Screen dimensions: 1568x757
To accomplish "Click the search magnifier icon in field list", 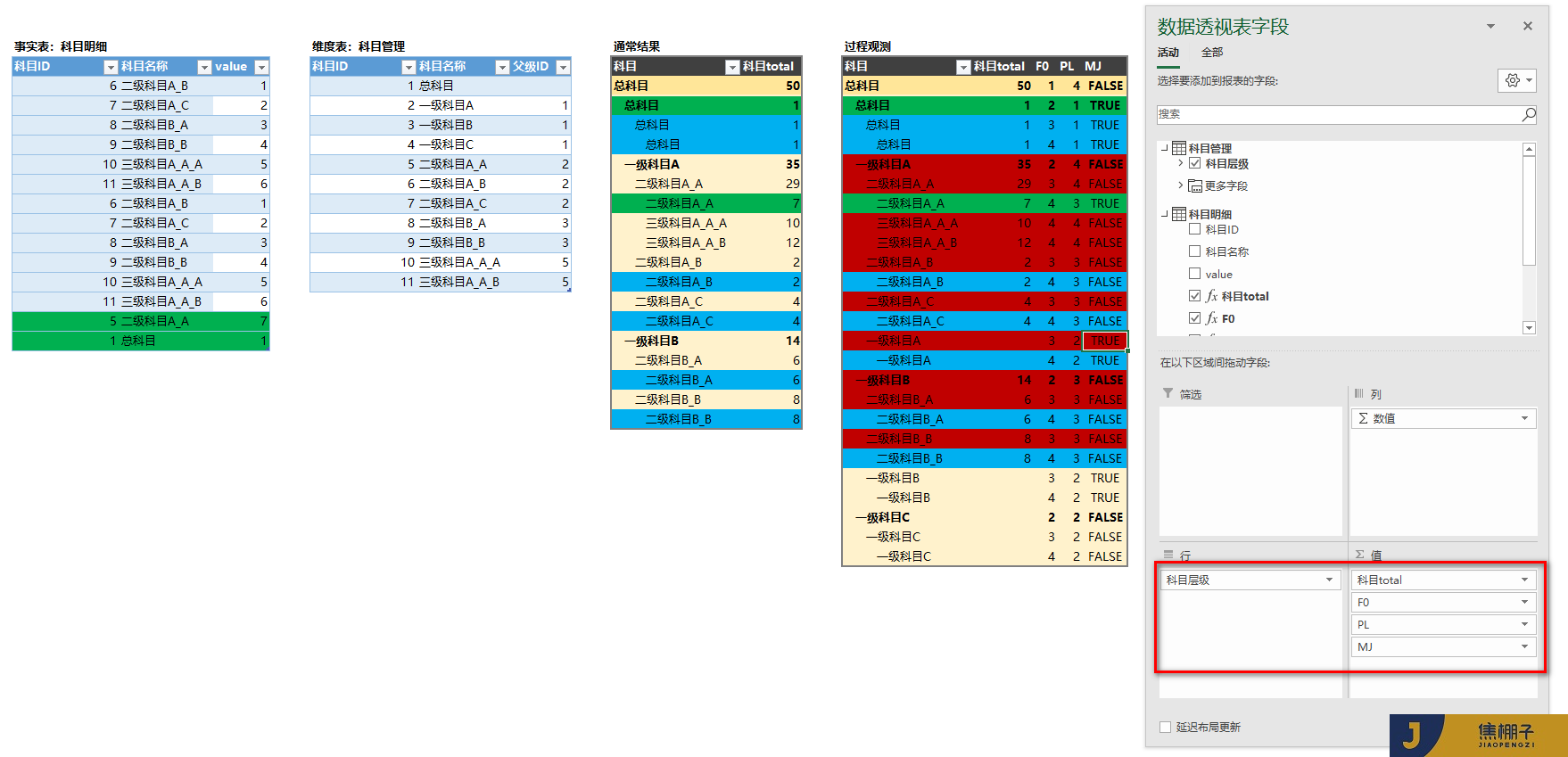I will click(x=1528, y=114).
